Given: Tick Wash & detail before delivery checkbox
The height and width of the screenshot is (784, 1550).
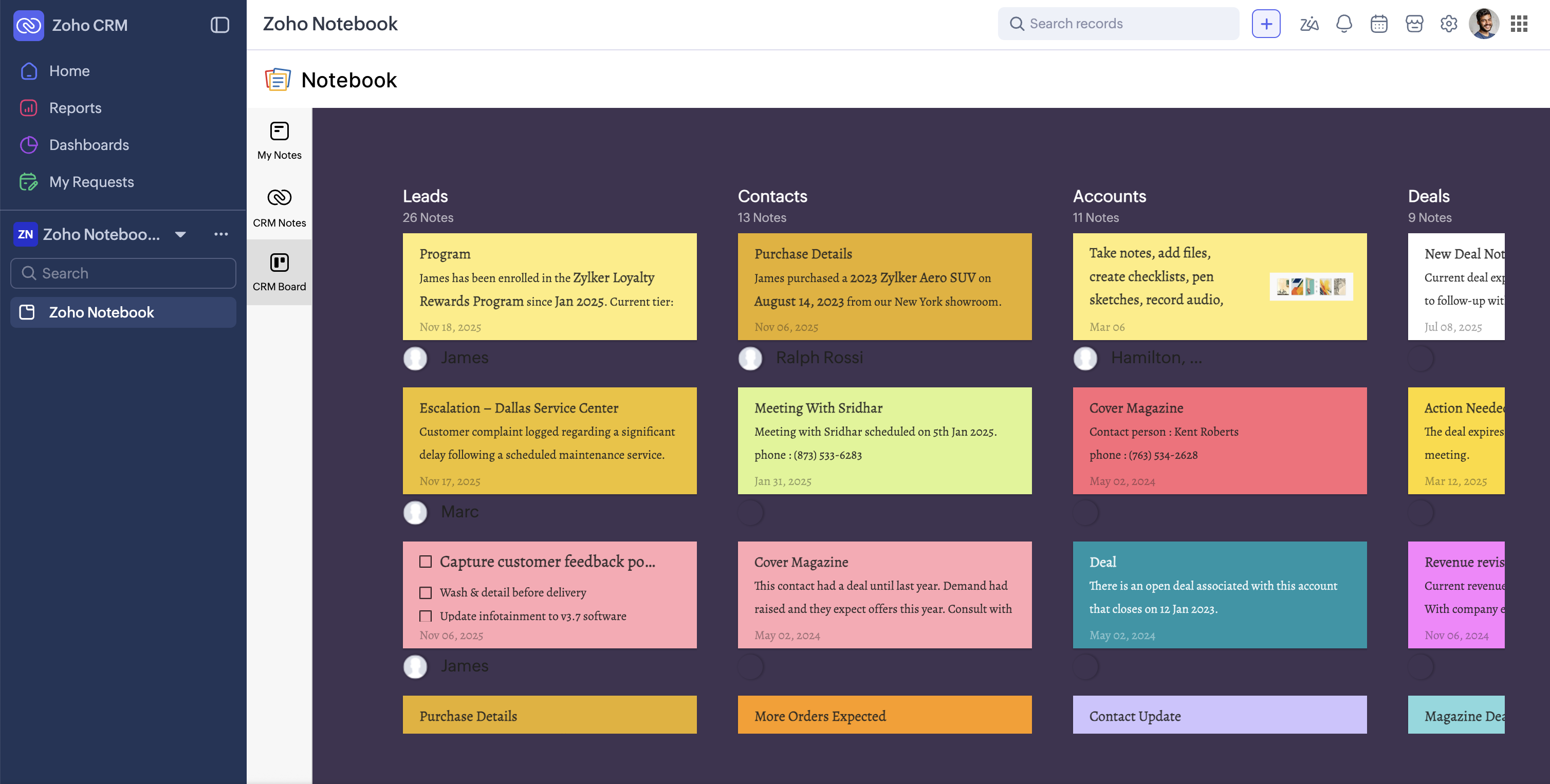Looking at the screenshot, I should [x=426, y=593].
